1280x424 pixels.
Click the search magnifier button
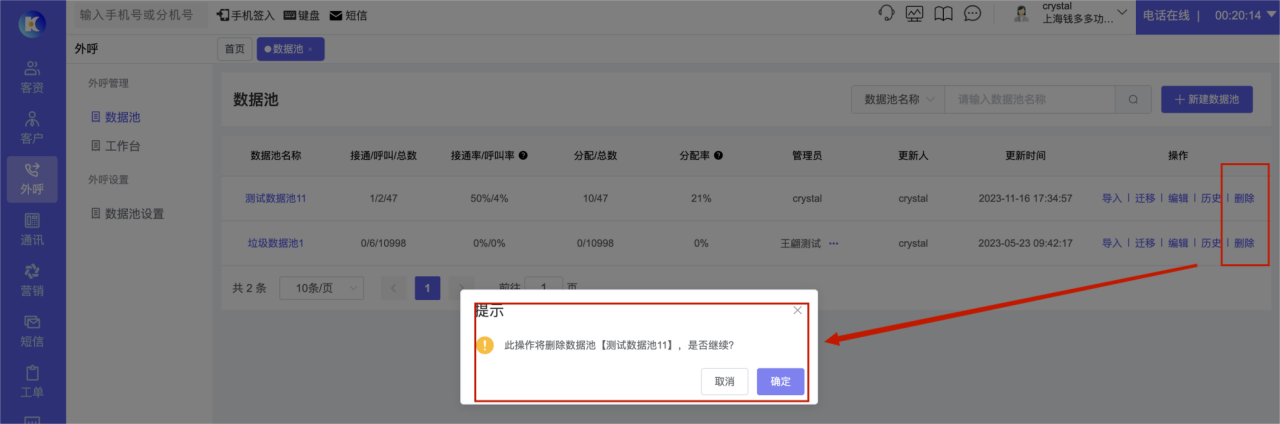(x=1133, y=100)
